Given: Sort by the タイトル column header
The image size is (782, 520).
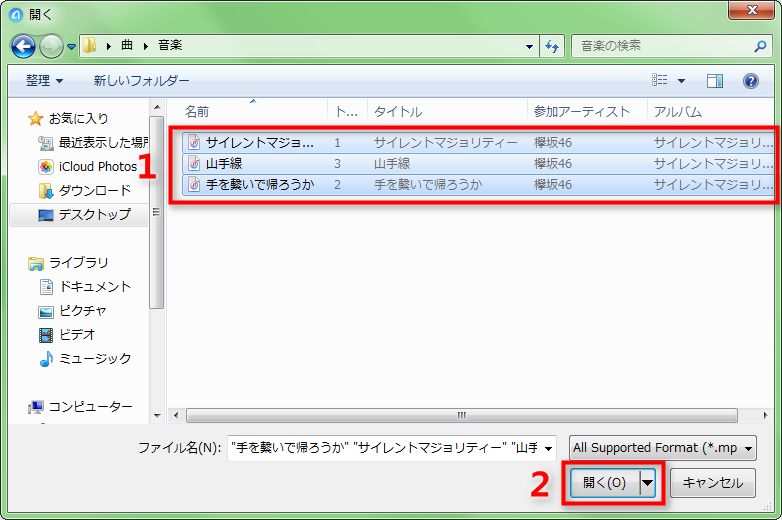Looking at the screenshot, I should [447, 111].
